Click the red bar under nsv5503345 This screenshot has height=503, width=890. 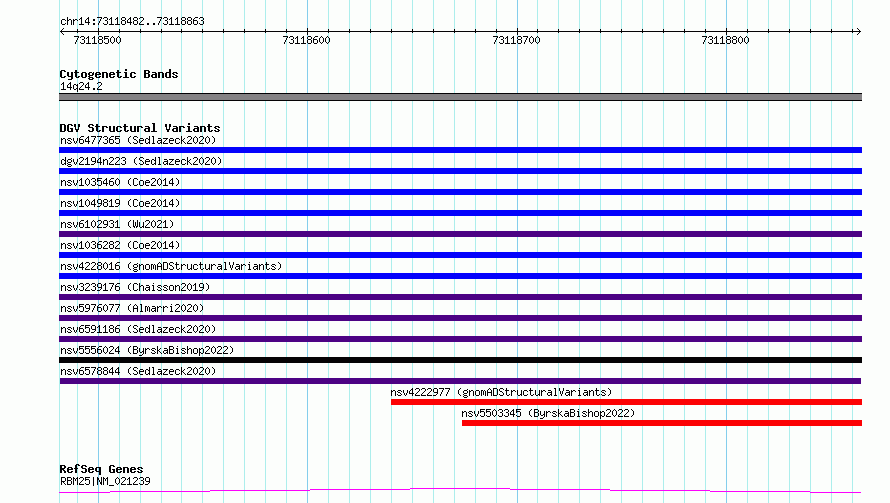pyautogui.click(x=662, y=423)
